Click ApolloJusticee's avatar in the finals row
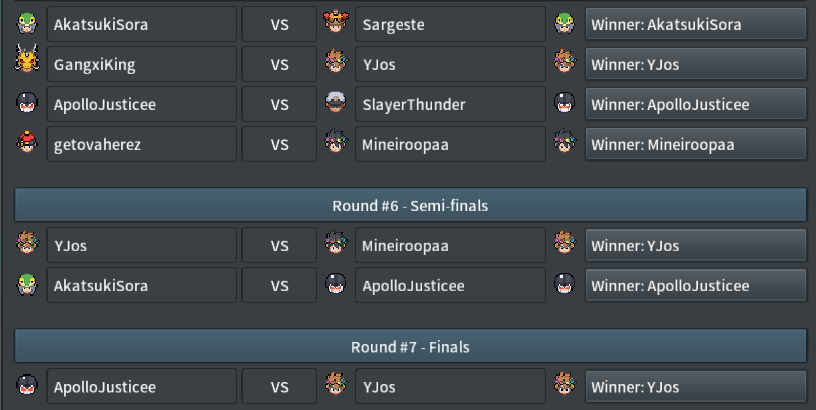Screen dimensions: 816x410 27,386
